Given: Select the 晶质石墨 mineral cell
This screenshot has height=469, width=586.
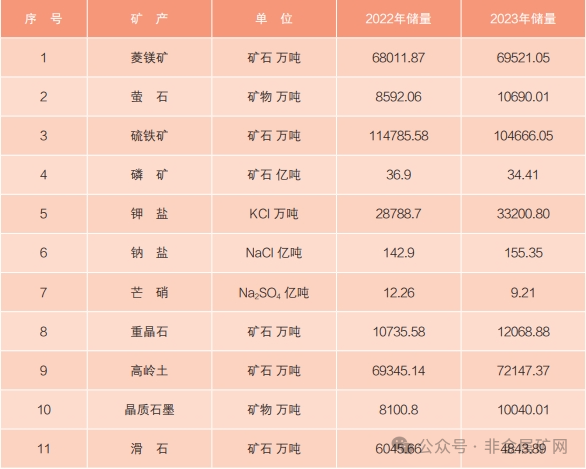Looking at the screenshot, I should (x=149, y=410).
